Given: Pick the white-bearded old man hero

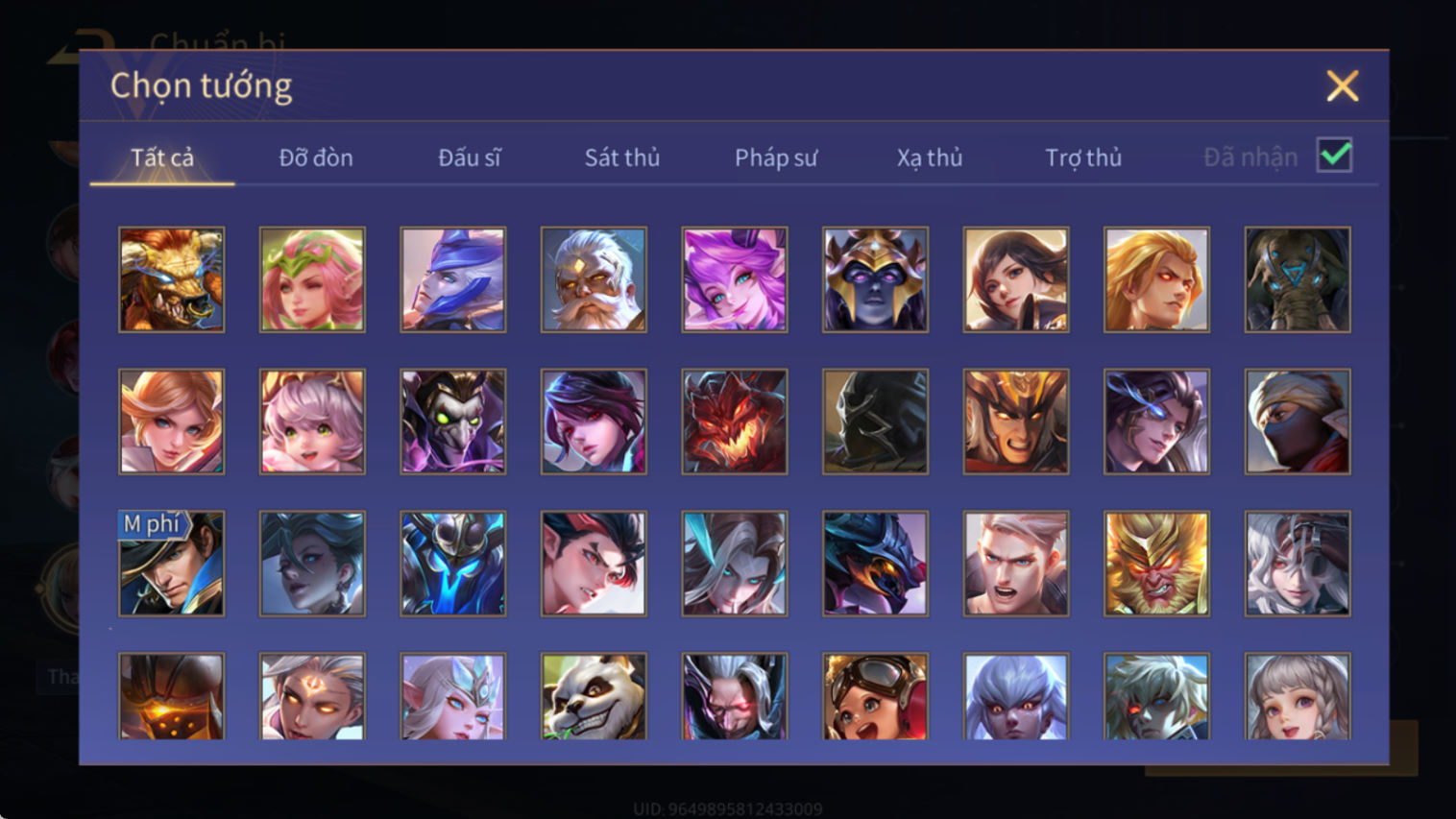Looking at the screenshot, I should pos(594,279).
